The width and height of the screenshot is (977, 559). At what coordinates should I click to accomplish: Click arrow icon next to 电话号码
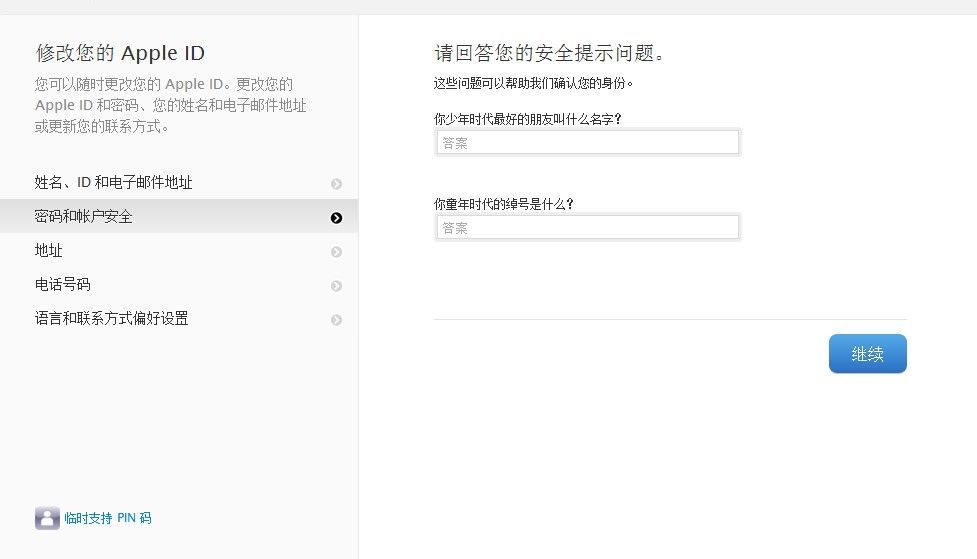coord(336,285)
